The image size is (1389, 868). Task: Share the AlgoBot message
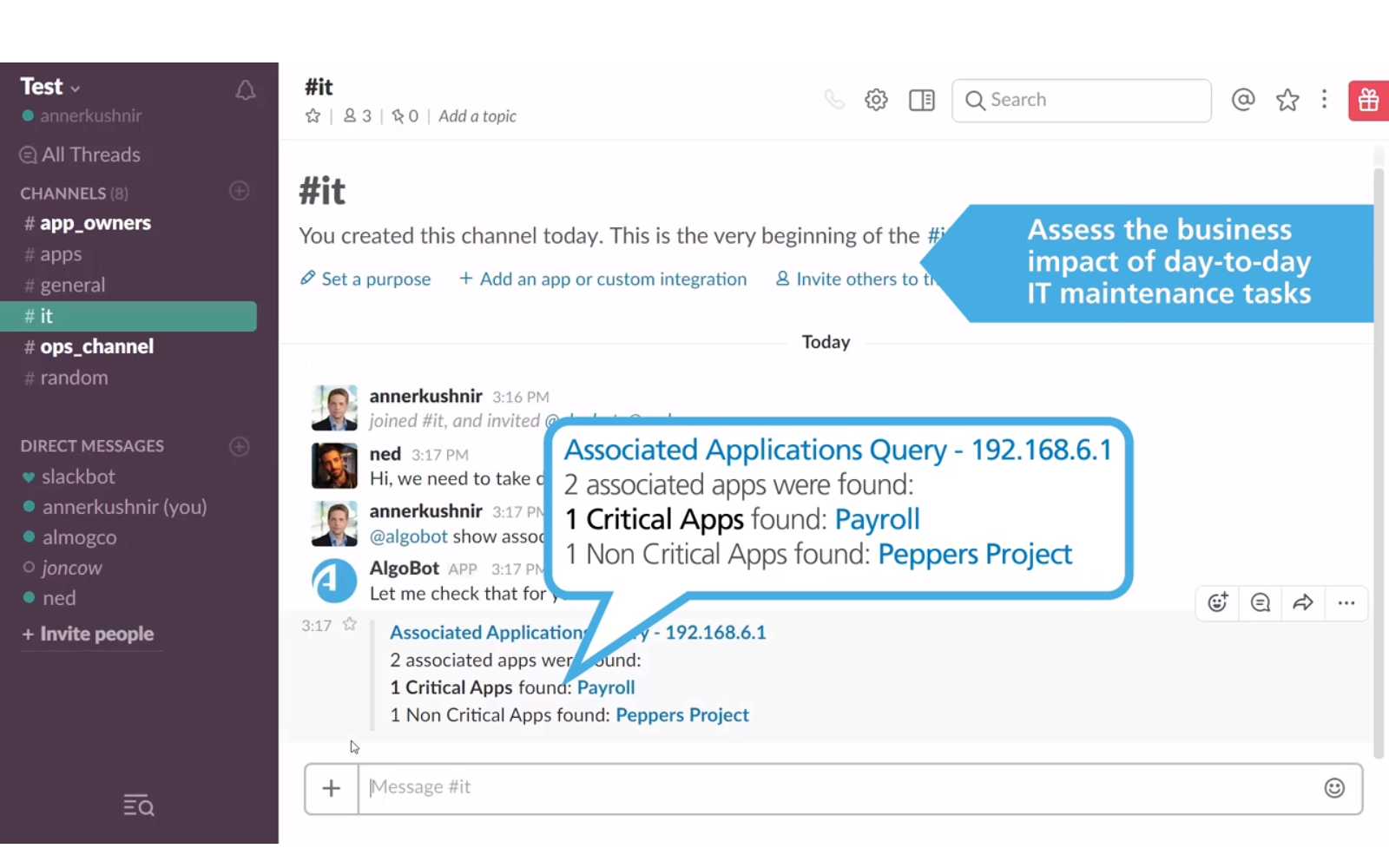(x=1303, y=602)
